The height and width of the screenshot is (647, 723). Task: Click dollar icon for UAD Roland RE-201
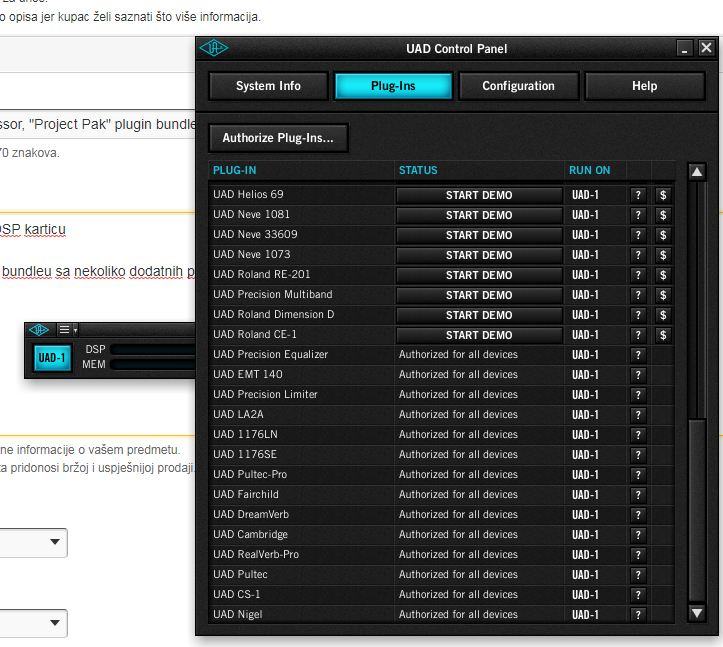click(663, 275)
